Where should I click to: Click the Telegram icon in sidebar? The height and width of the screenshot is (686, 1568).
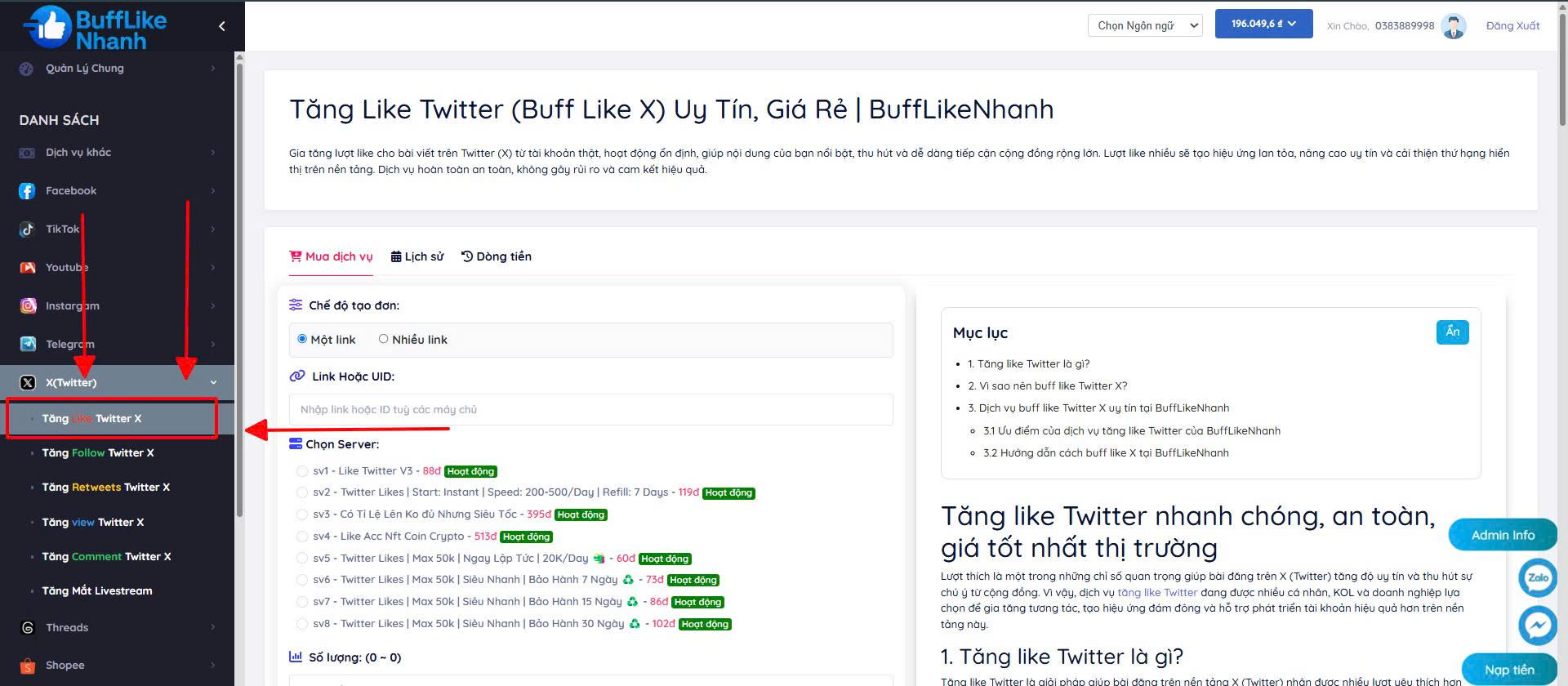28,345
